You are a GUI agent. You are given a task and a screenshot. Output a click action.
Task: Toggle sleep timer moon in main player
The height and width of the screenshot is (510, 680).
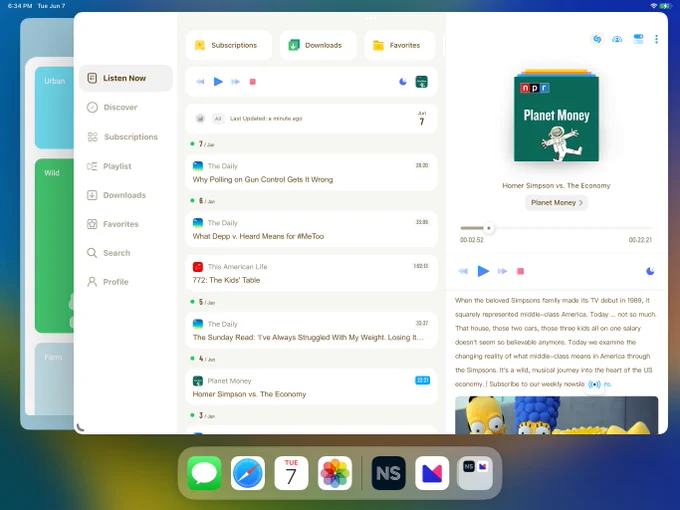650,271
